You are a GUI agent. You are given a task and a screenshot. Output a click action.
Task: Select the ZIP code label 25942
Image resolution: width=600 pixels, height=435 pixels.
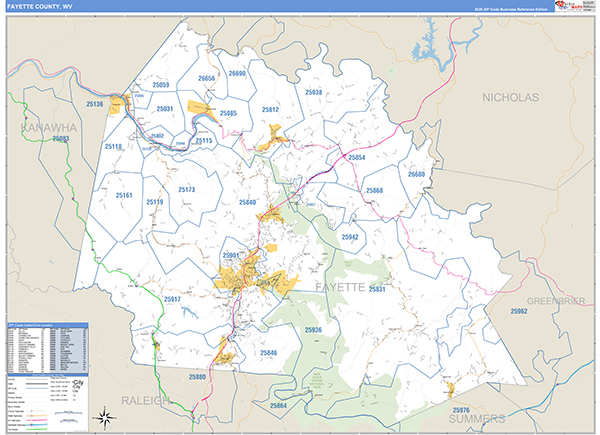[350, 237]
